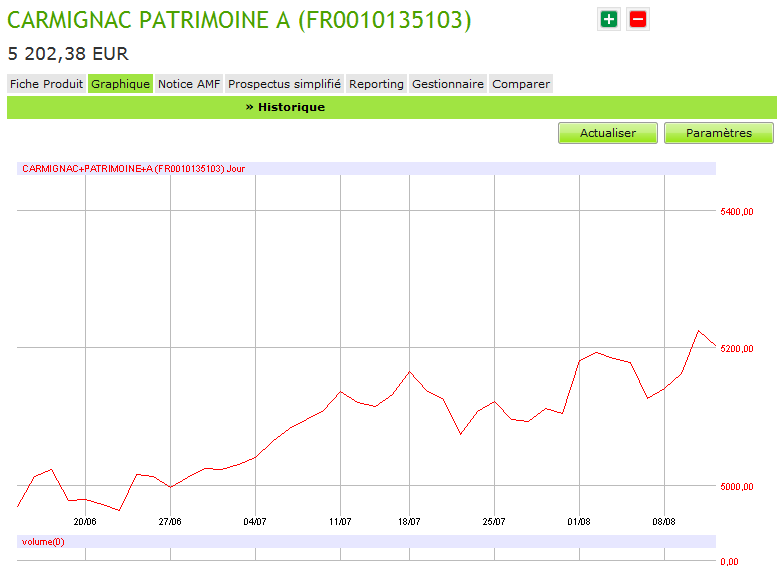Click the highest peak of the price curve

point(698,331)
